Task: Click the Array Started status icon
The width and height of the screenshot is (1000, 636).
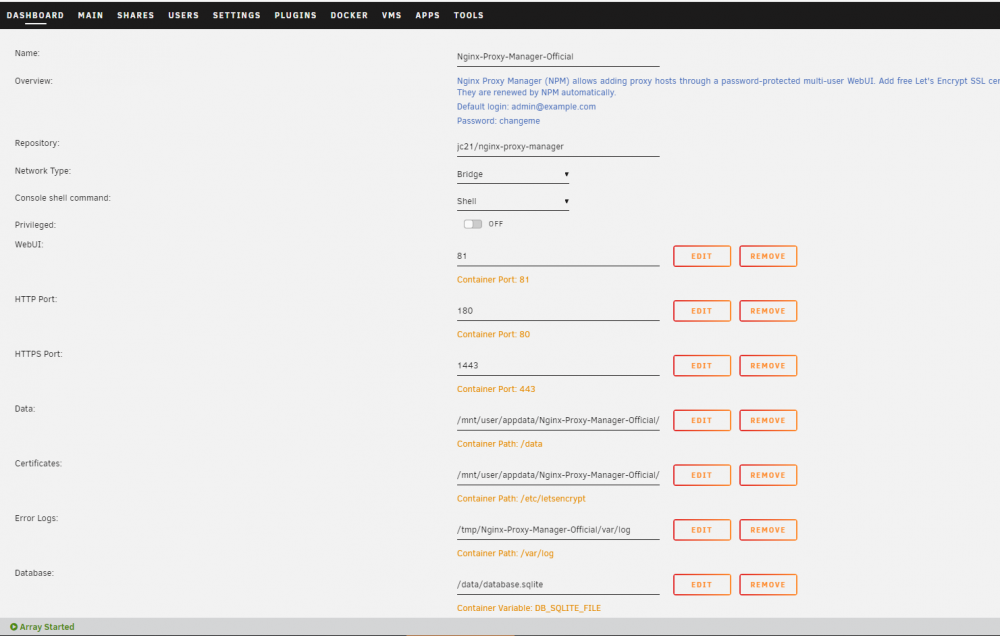Action: (x=13, y=627)
